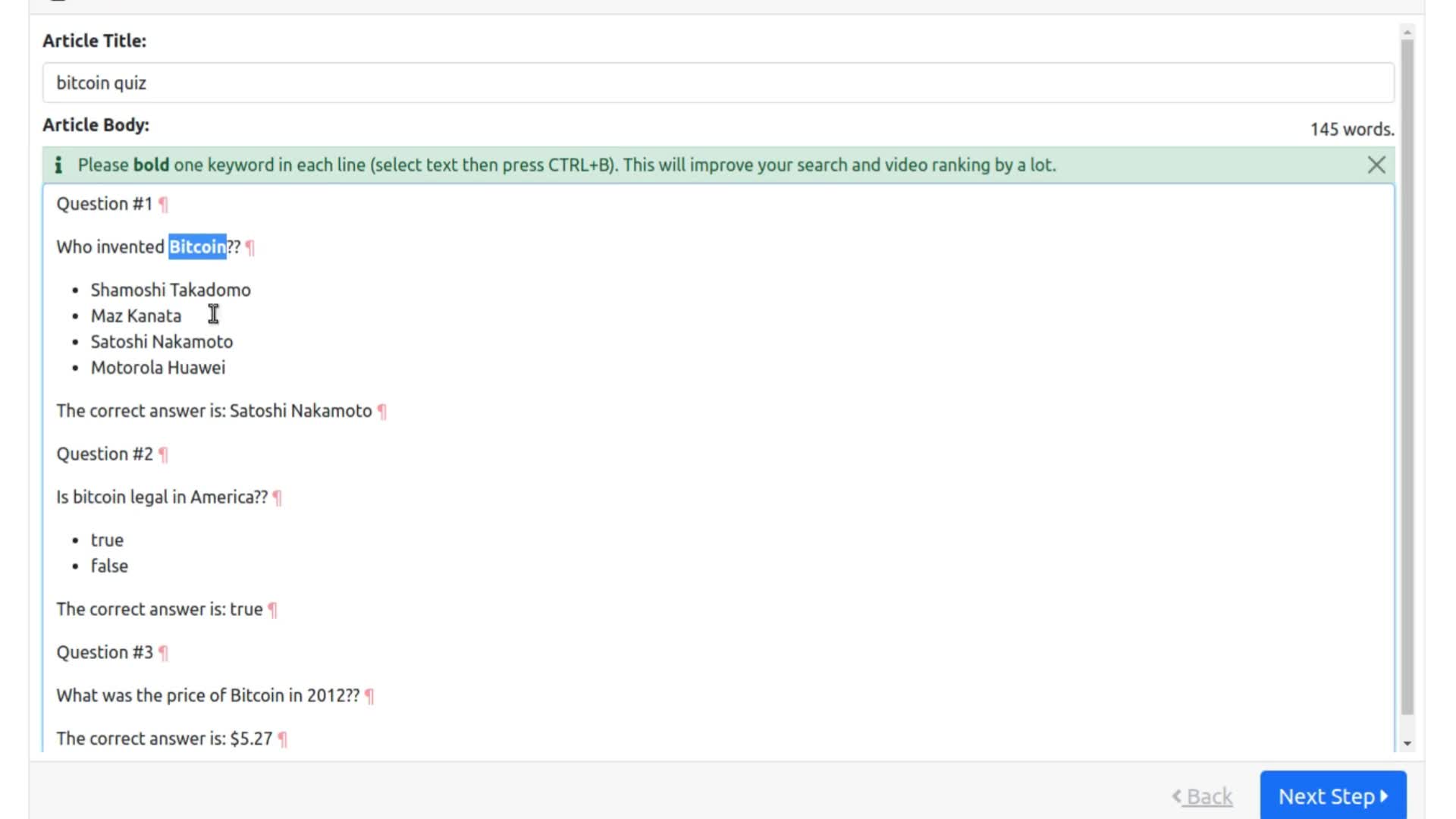
Task: Click the 'Motorola Huawei' bullet
Action: (158, 368)
